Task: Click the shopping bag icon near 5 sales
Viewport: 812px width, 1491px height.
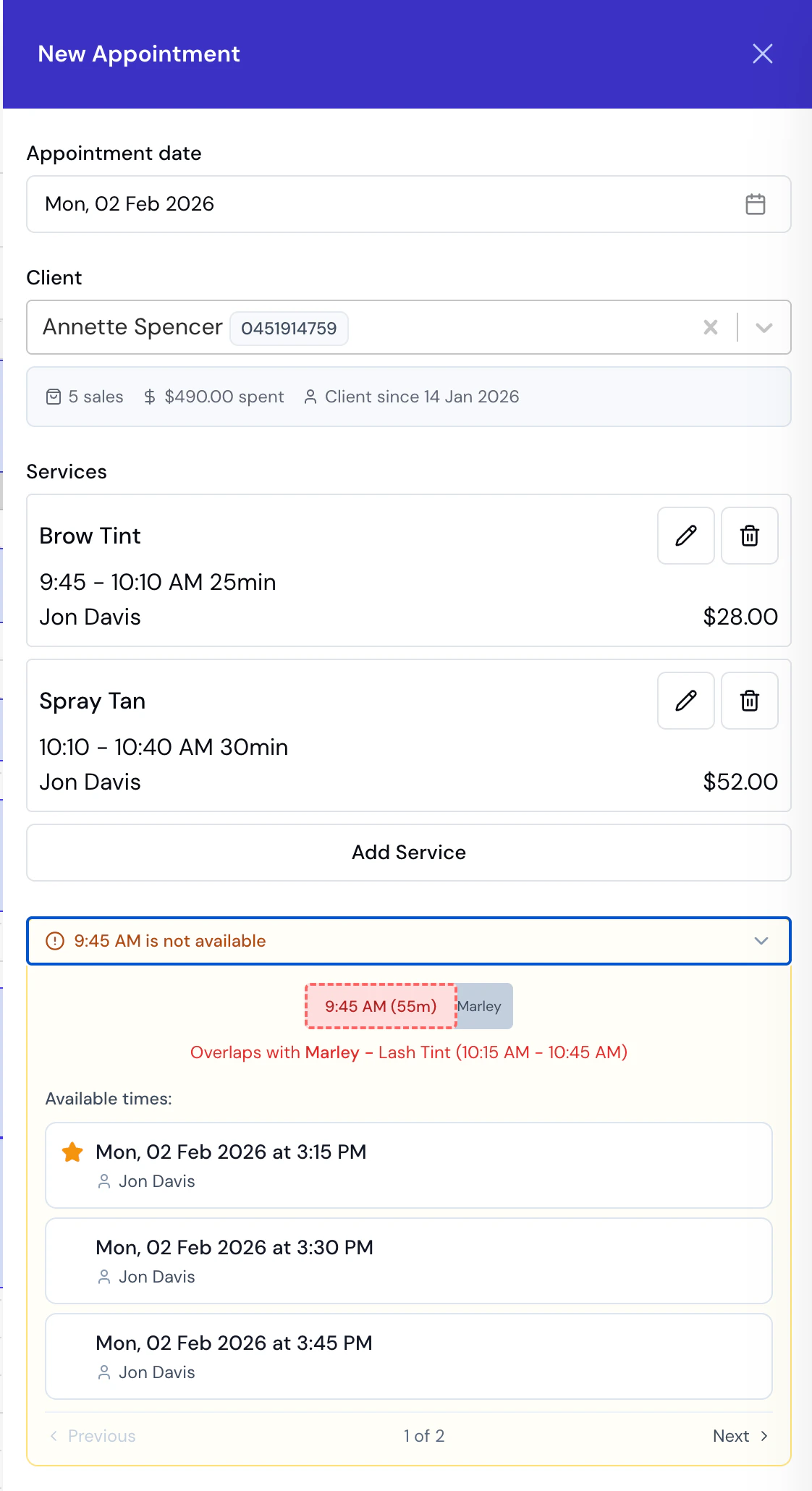Action: click(54, 397)
